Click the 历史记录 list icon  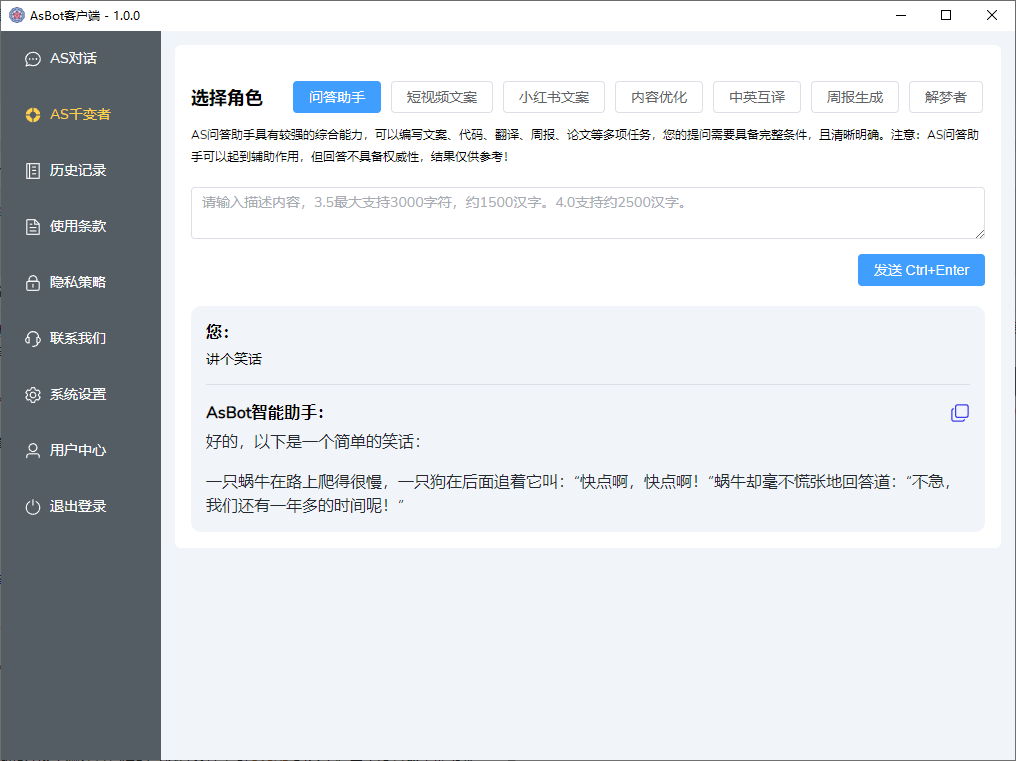(32, 170)
